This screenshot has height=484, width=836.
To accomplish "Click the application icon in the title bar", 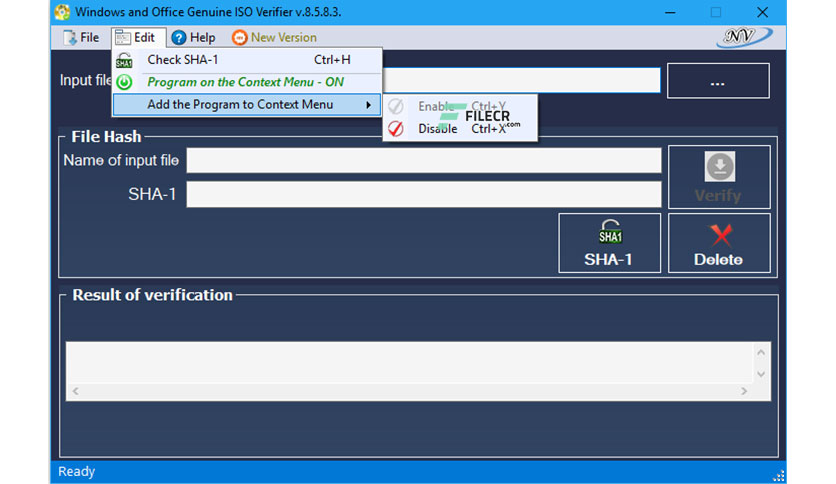I will pos(62,12).
